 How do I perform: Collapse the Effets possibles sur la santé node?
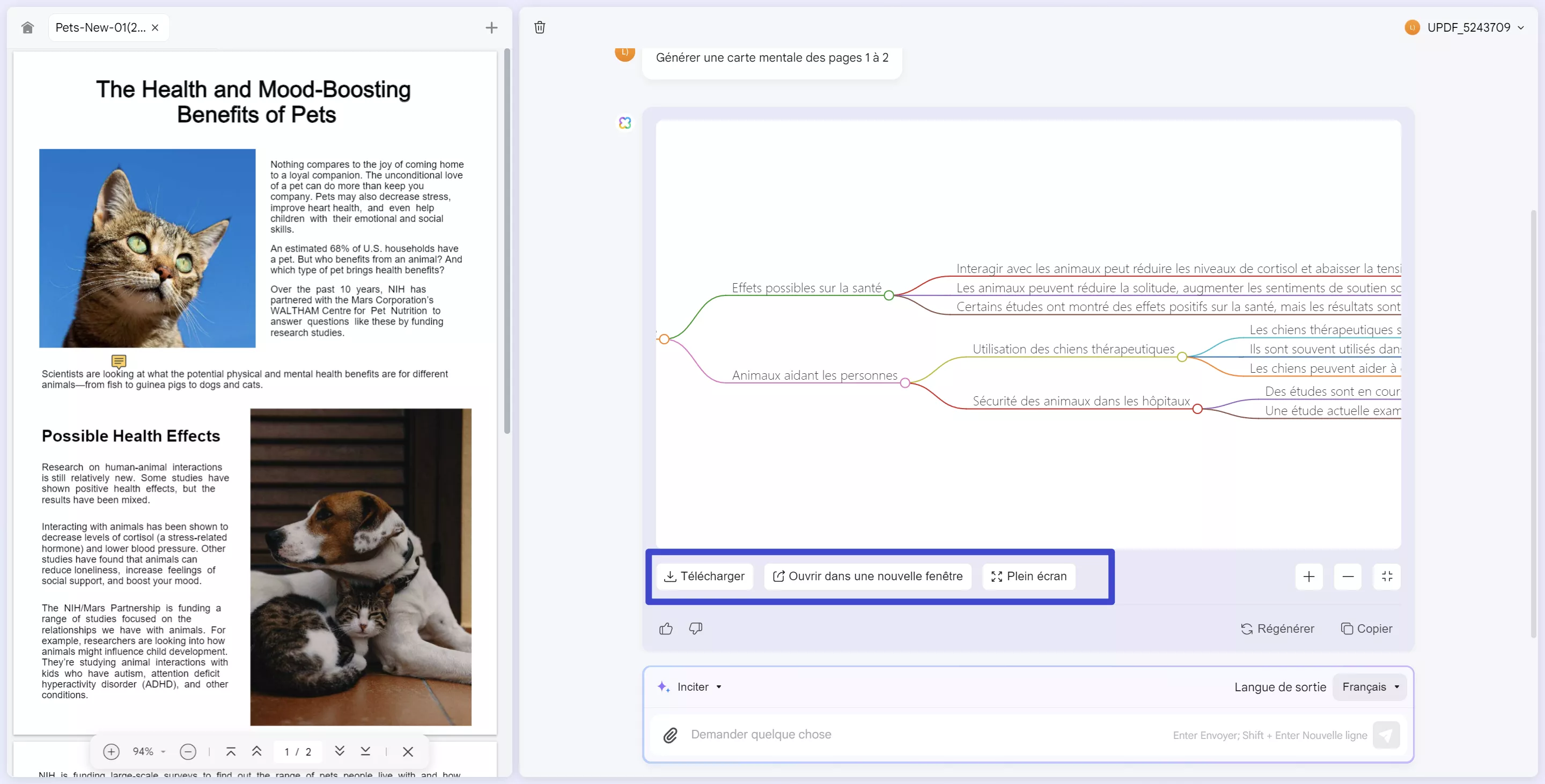pyautogui.click(x=889, y=295)
